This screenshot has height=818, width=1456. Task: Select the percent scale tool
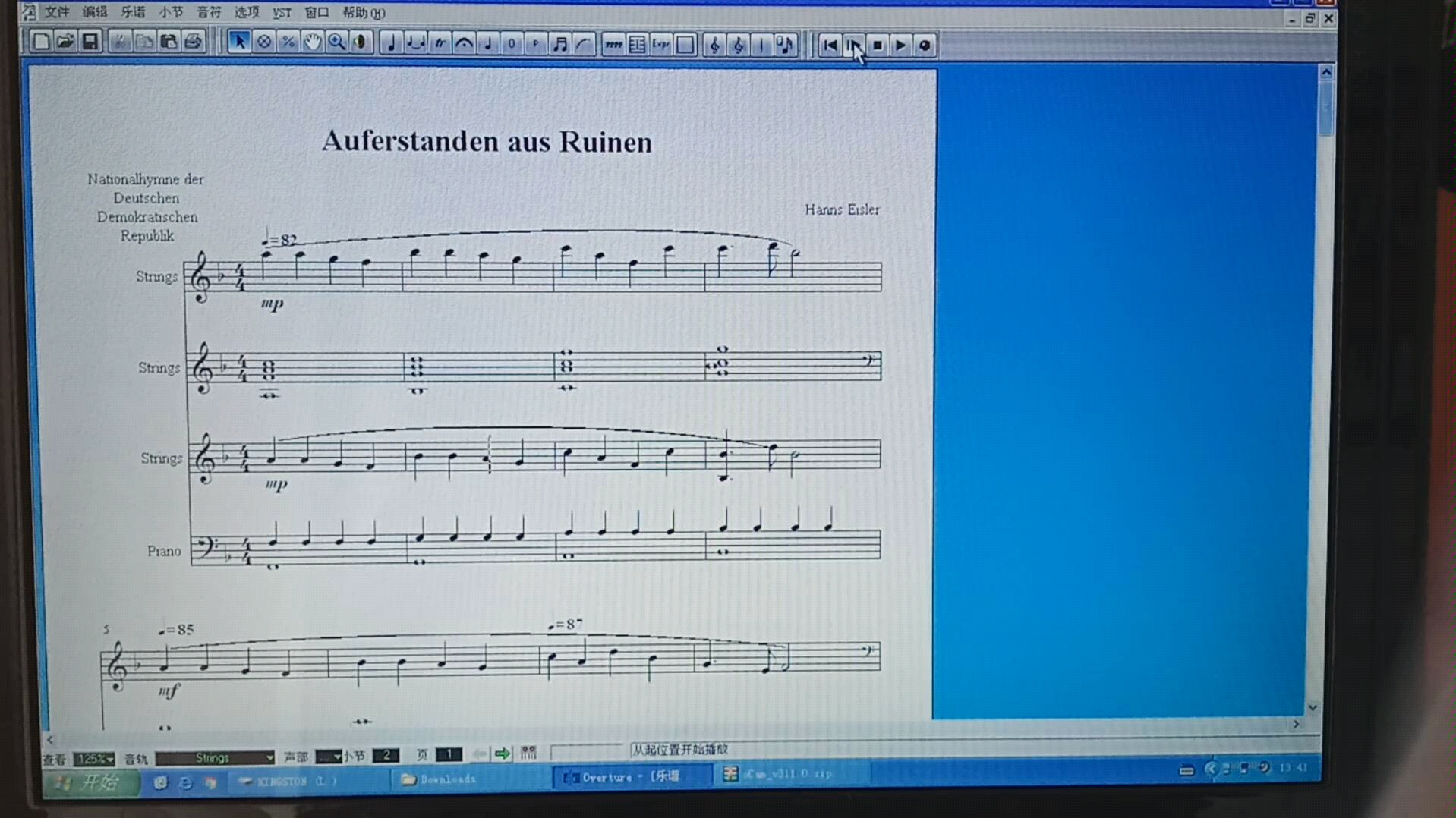tap(288, 42)
